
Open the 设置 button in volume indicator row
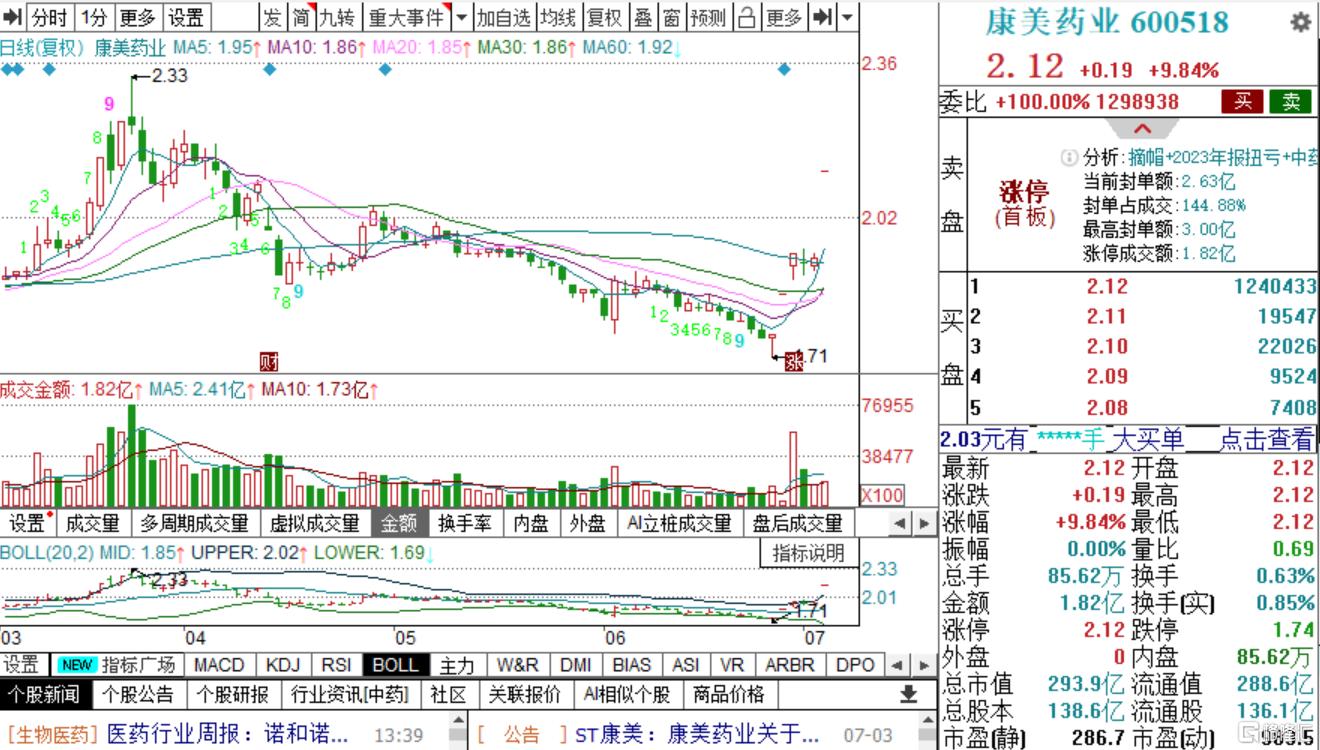tap(28, 523)
